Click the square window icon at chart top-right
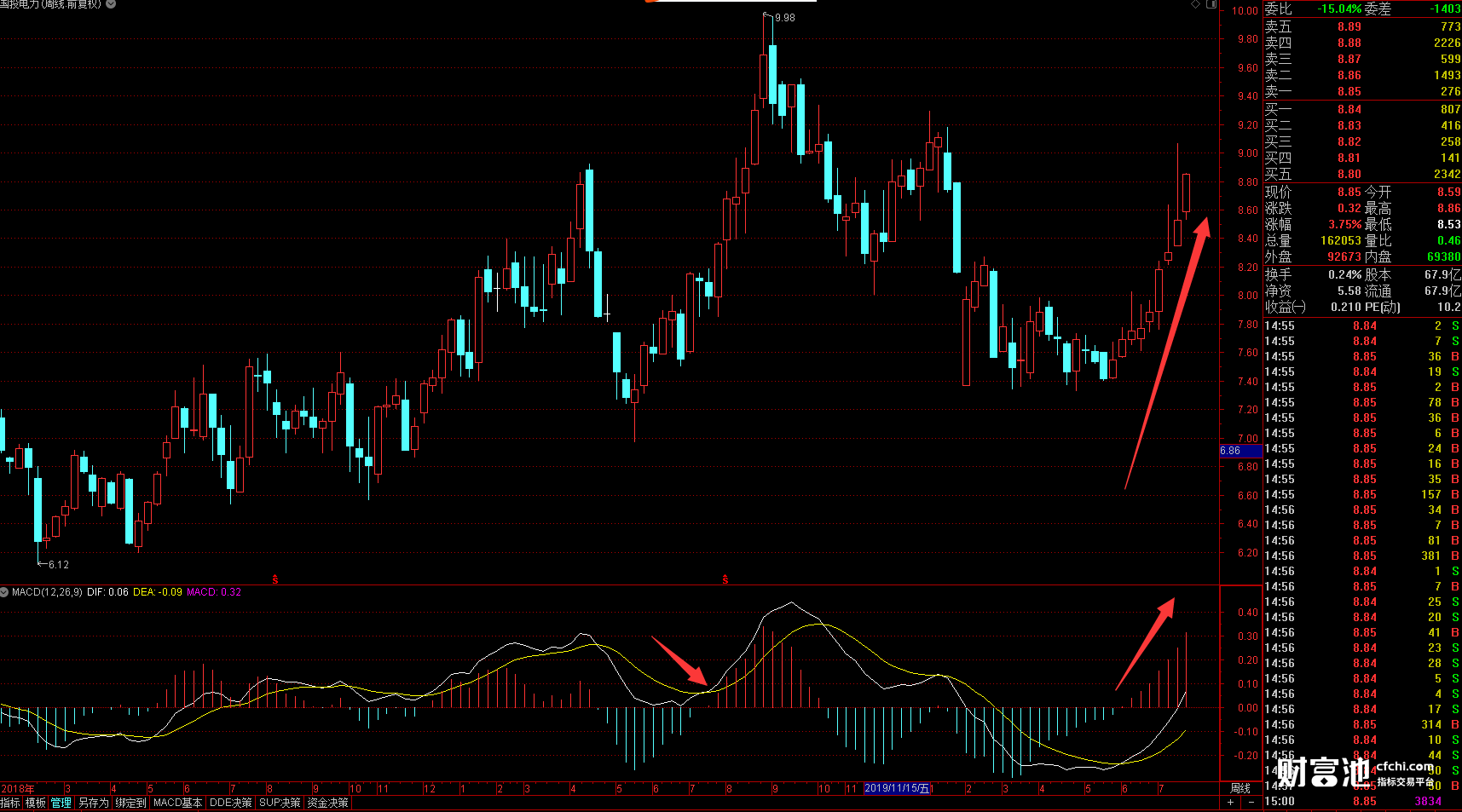Screen dimensions: 1462x812 [1211, 4]
